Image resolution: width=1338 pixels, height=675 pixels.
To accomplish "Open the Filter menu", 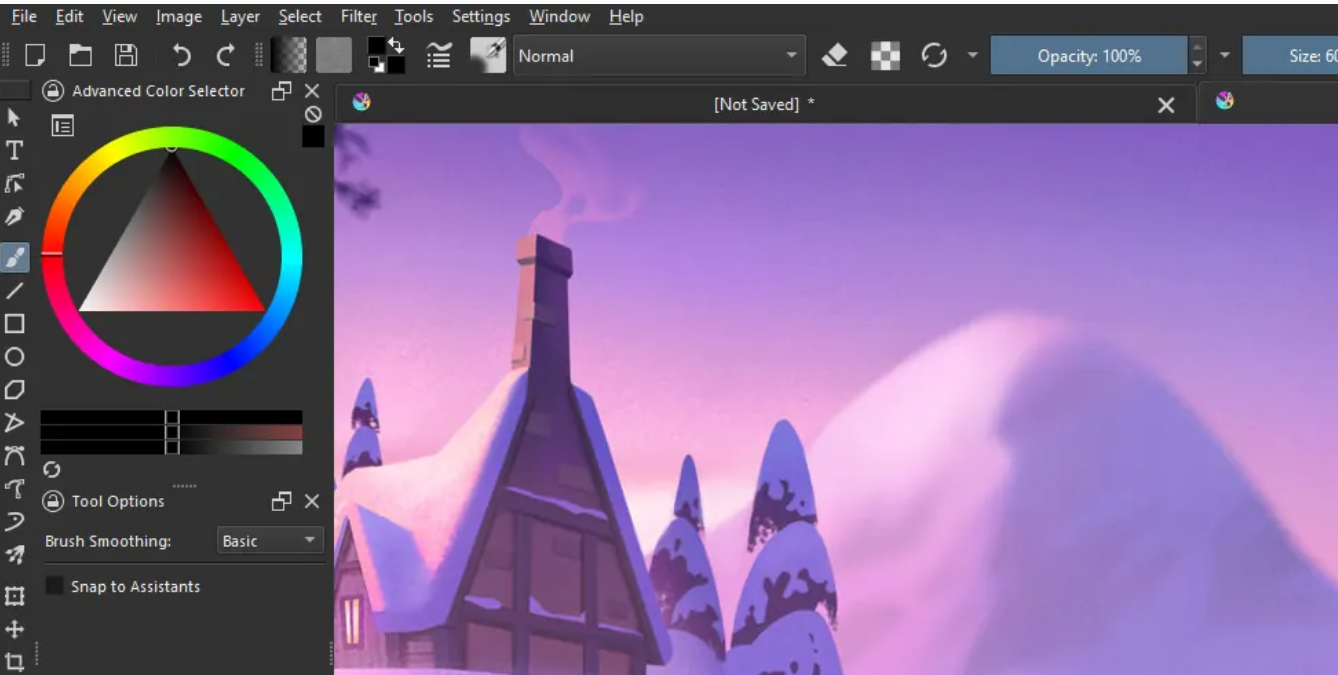I will [x=358, y=17].
